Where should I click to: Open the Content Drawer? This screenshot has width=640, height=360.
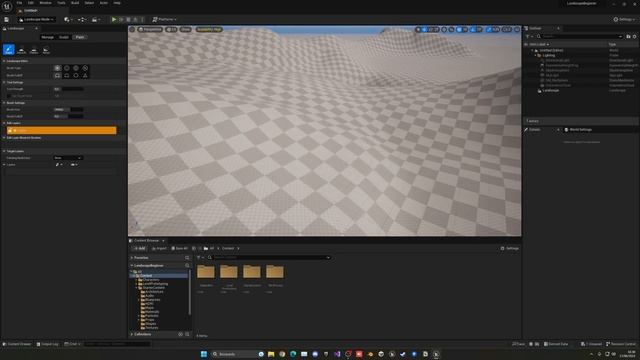[x=17, y=344]
